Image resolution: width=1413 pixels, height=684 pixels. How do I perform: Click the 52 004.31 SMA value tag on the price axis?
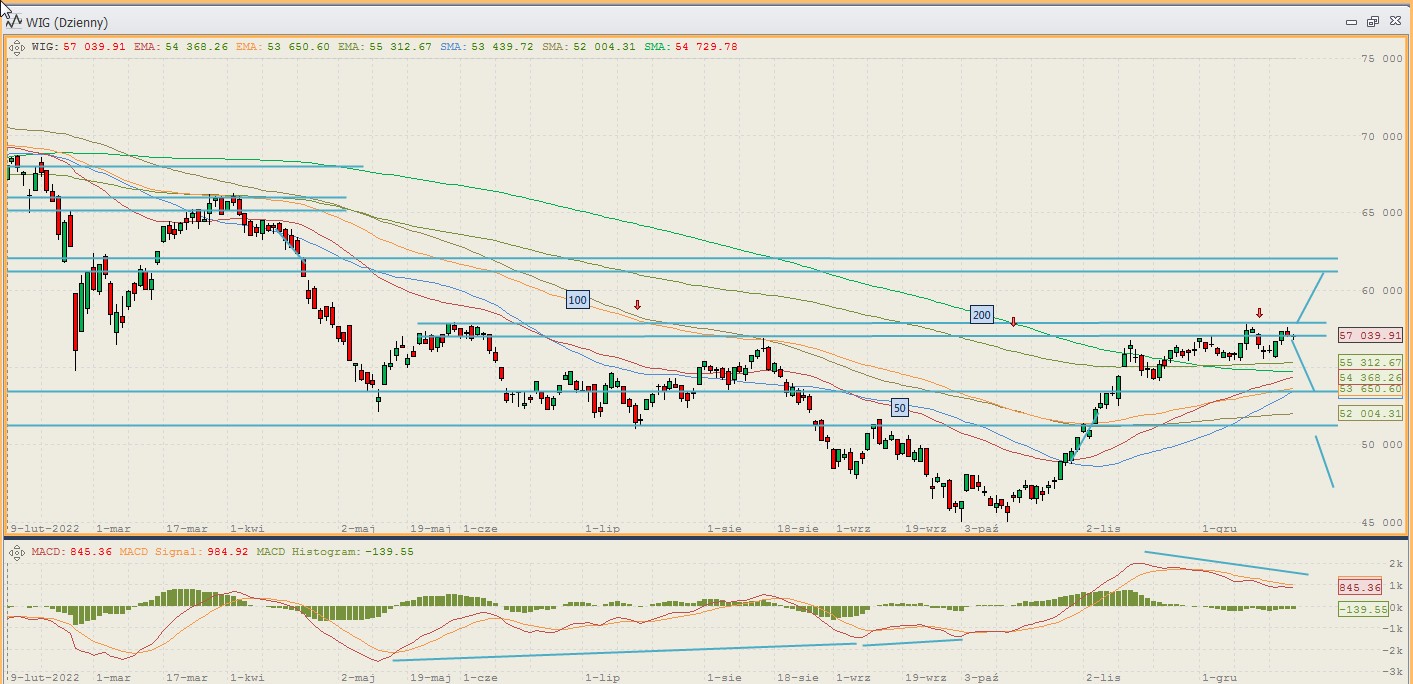pos(1370,413)
